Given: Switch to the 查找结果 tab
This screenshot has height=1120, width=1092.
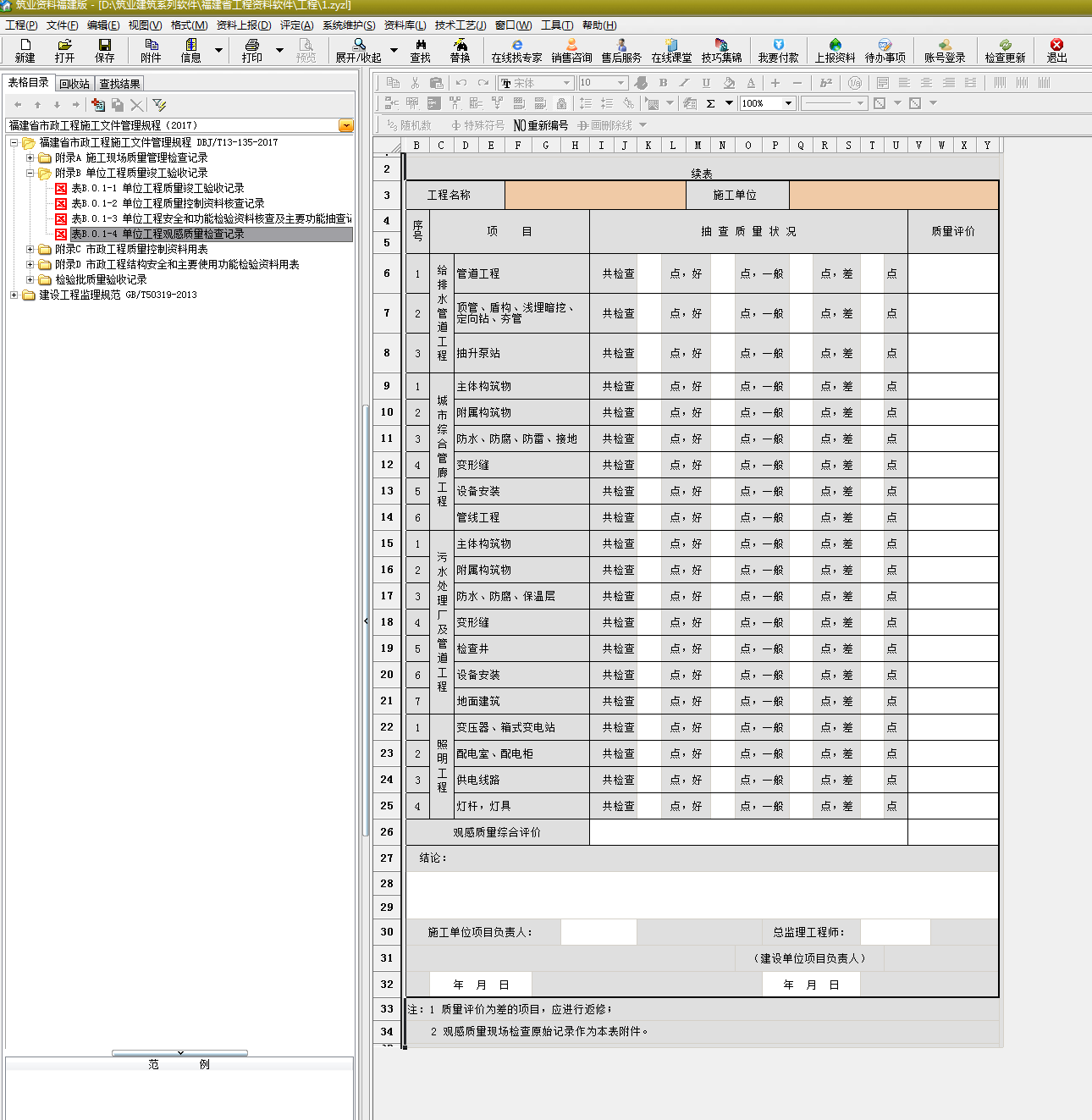Looking at the screenshot, I should 119,84.
